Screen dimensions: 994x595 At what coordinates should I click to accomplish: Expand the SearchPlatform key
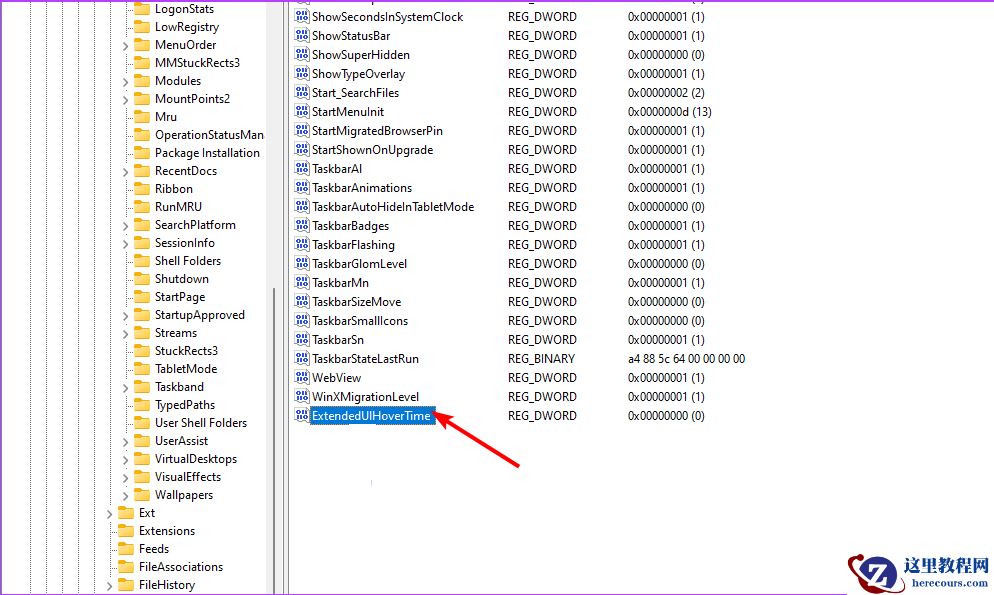126,226
